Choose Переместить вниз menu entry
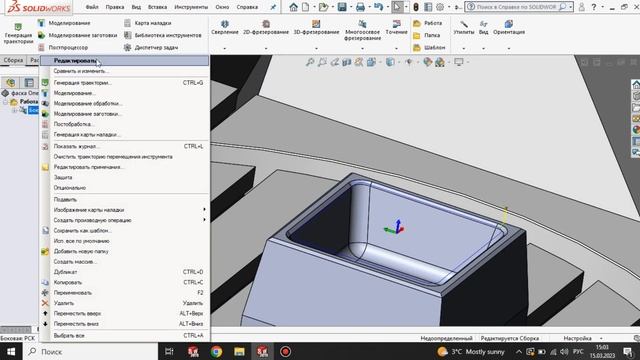 click(x=124, y=324)
